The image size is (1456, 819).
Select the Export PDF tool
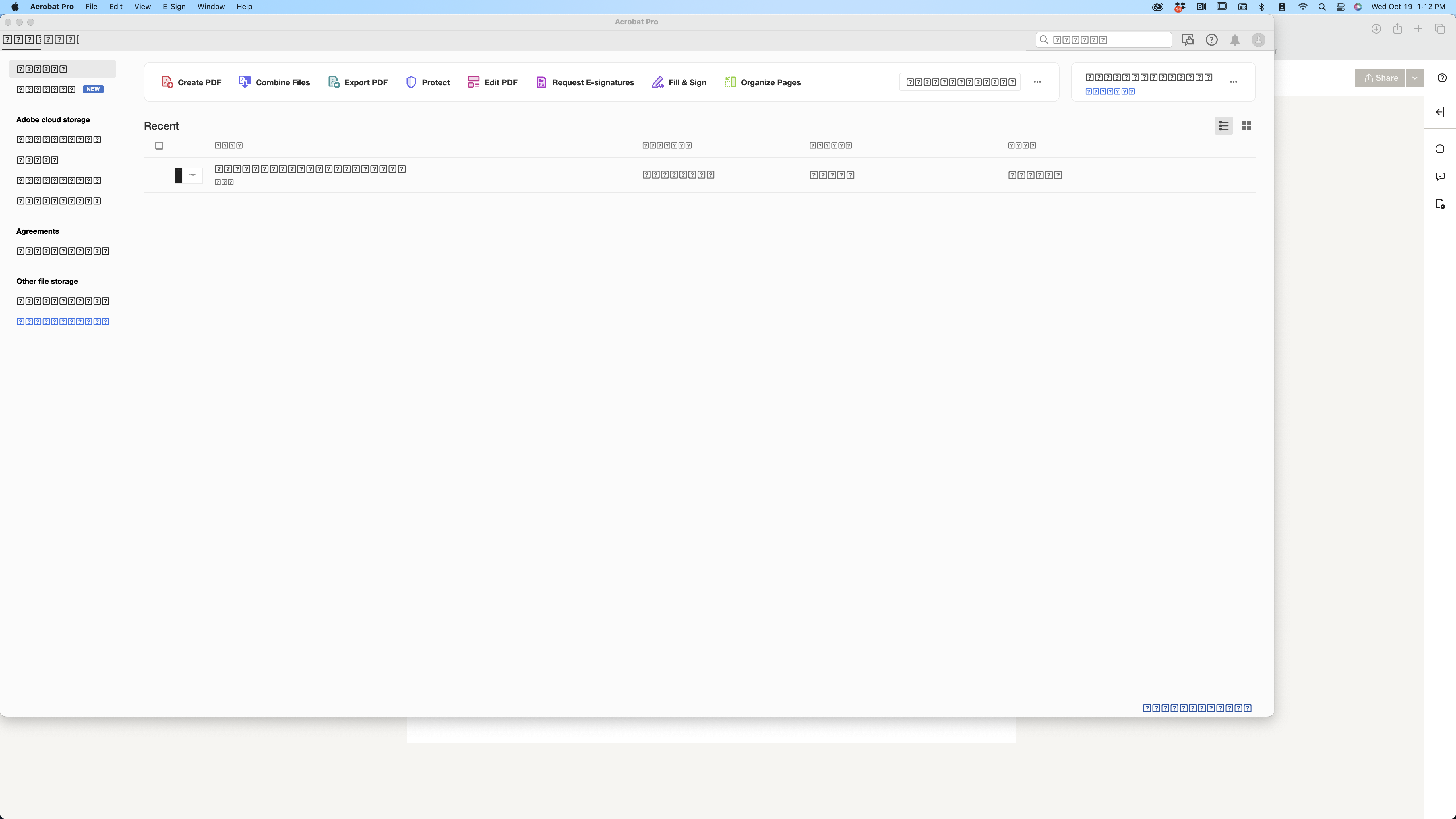tap(358, 82)
